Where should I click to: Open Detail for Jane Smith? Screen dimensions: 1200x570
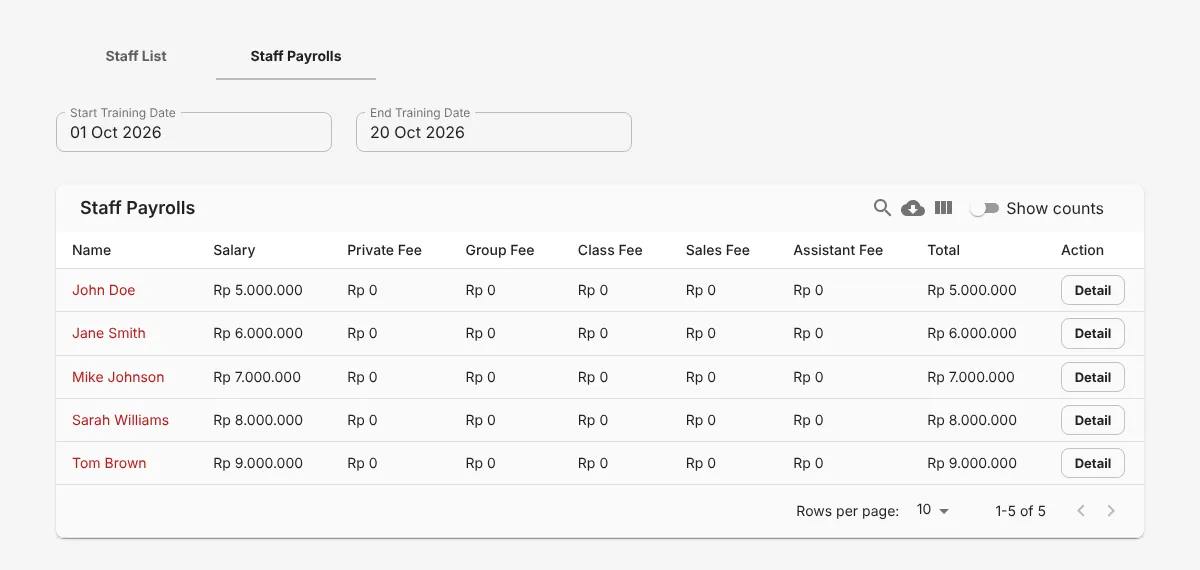click(1093, 333)
